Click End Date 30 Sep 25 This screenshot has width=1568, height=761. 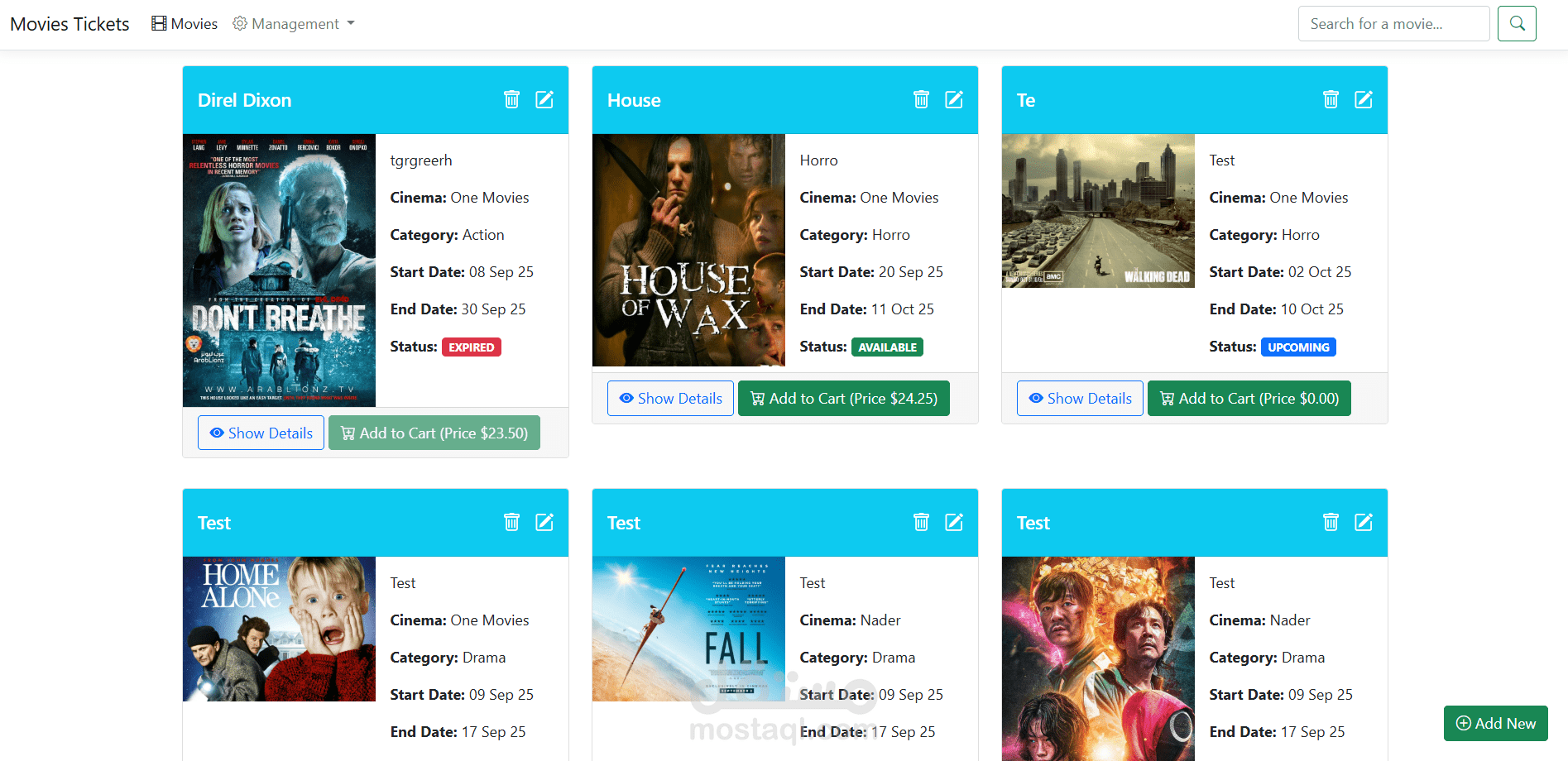458,309
